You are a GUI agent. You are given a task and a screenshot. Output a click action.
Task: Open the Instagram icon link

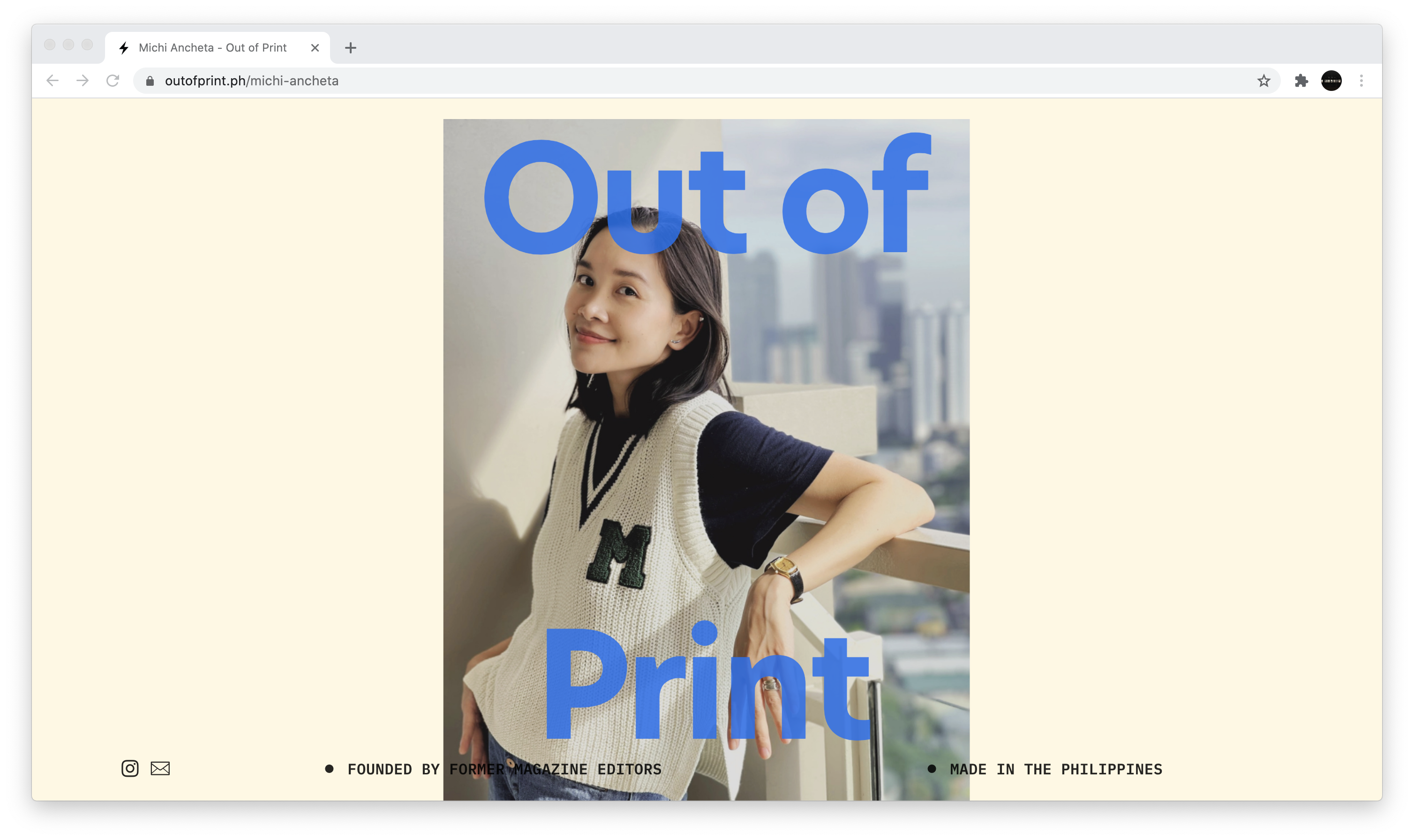tap(129, 768)
